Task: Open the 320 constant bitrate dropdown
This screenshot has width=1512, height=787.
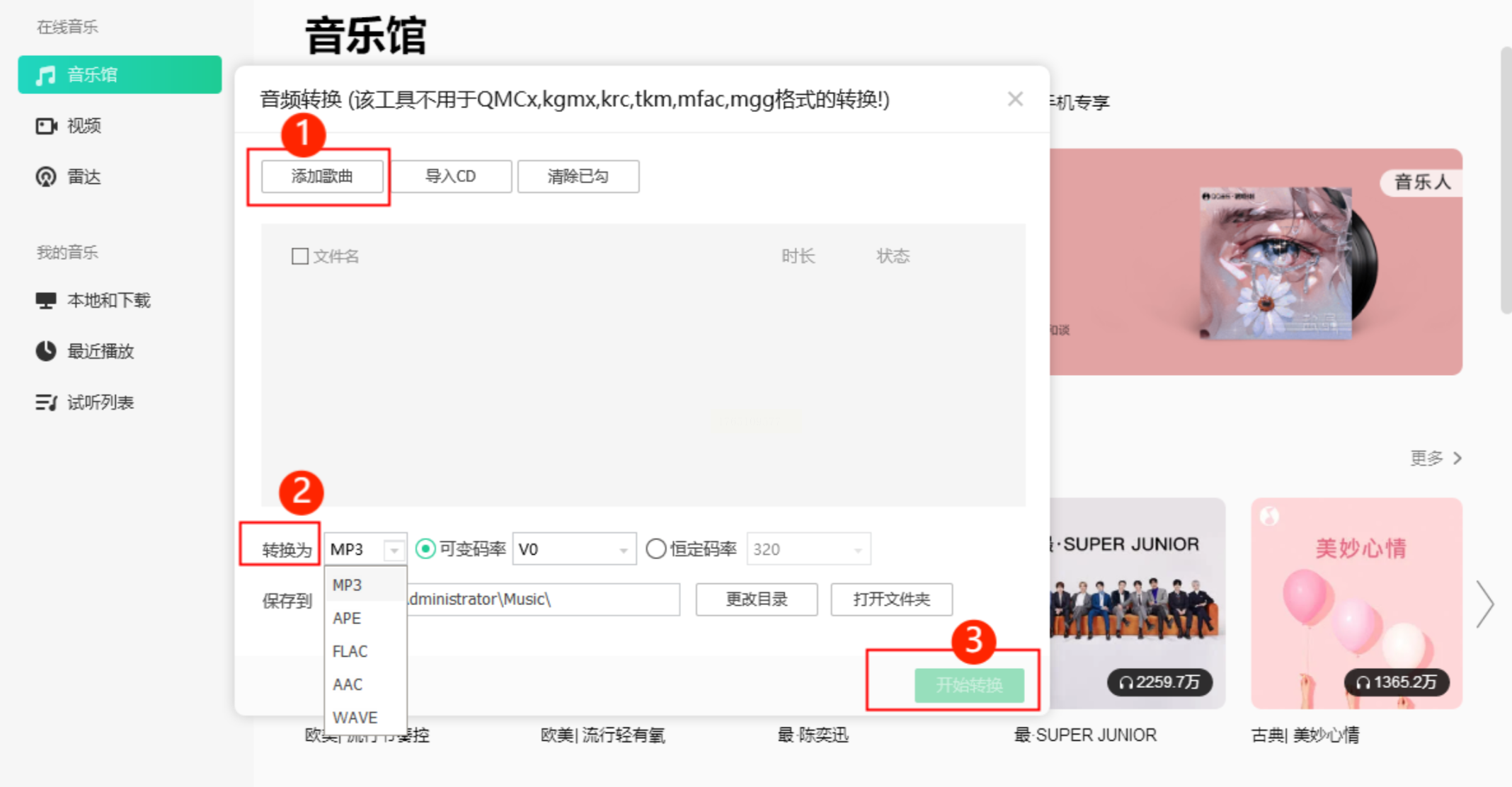Action: [857, 550]
